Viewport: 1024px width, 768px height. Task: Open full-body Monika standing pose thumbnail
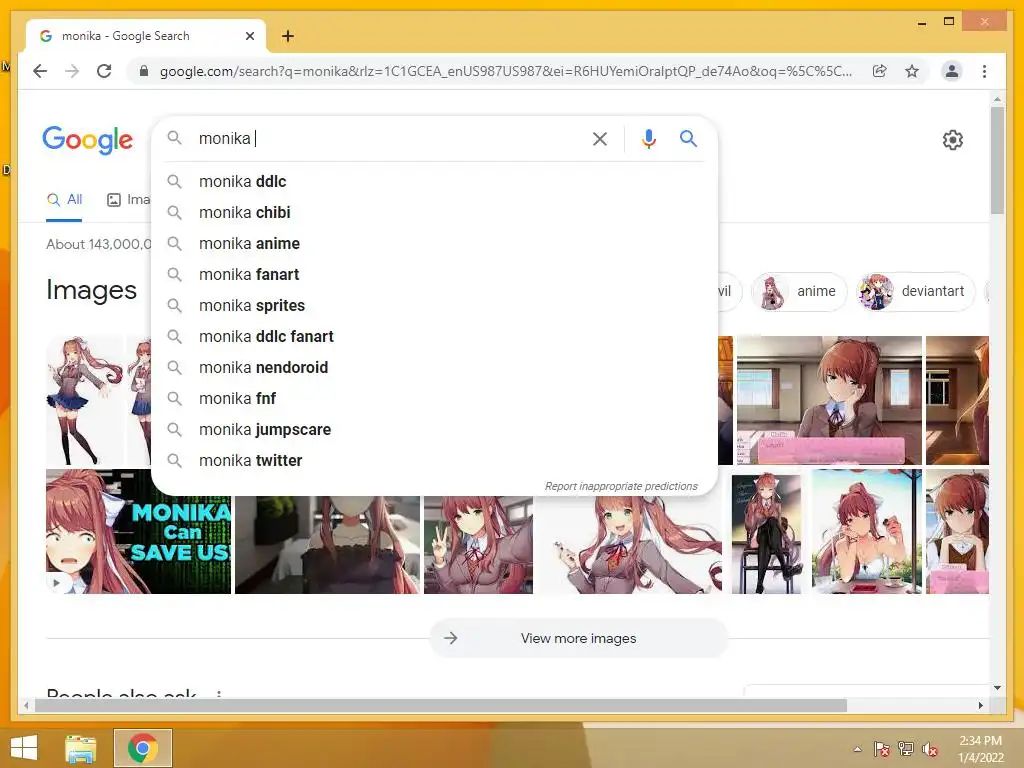click(84, 400)
